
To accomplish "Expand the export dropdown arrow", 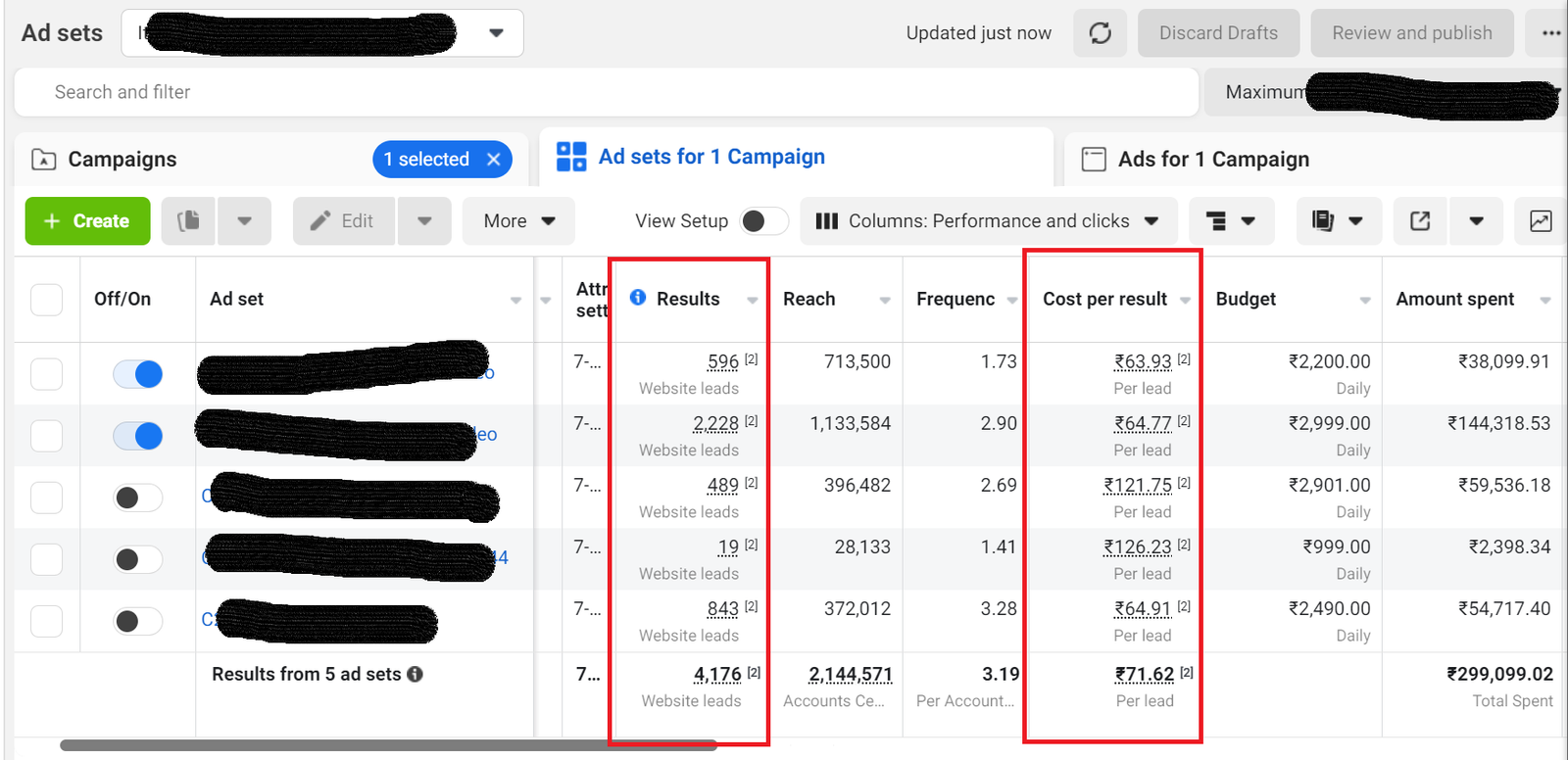I will pos(1476,221).
